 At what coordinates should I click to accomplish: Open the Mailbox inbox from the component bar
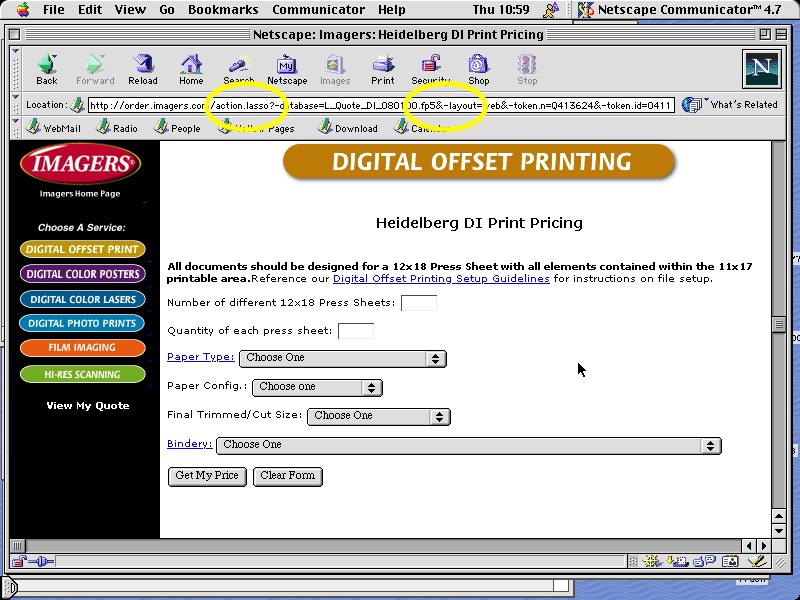(x=678, y=562)
